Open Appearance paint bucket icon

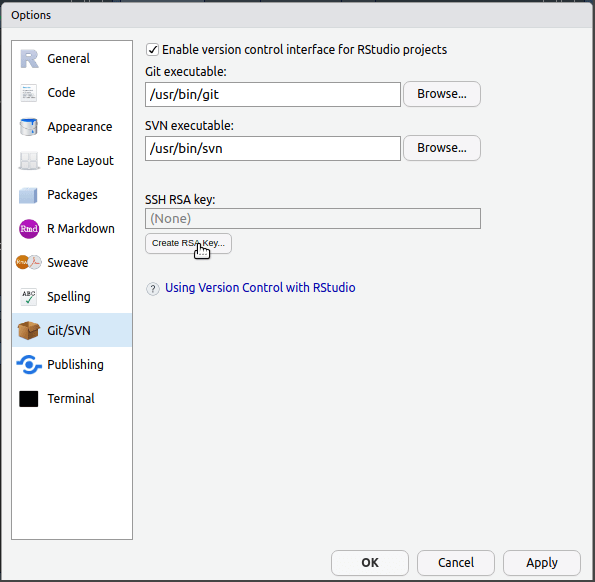[28, 127]
